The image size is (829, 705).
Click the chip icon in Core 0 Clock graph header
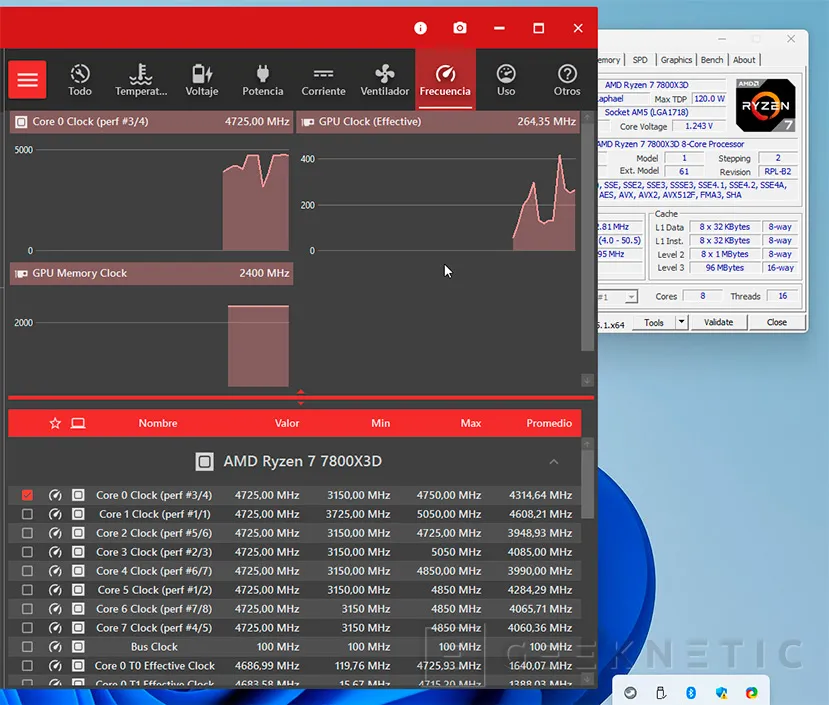point(21,122)
